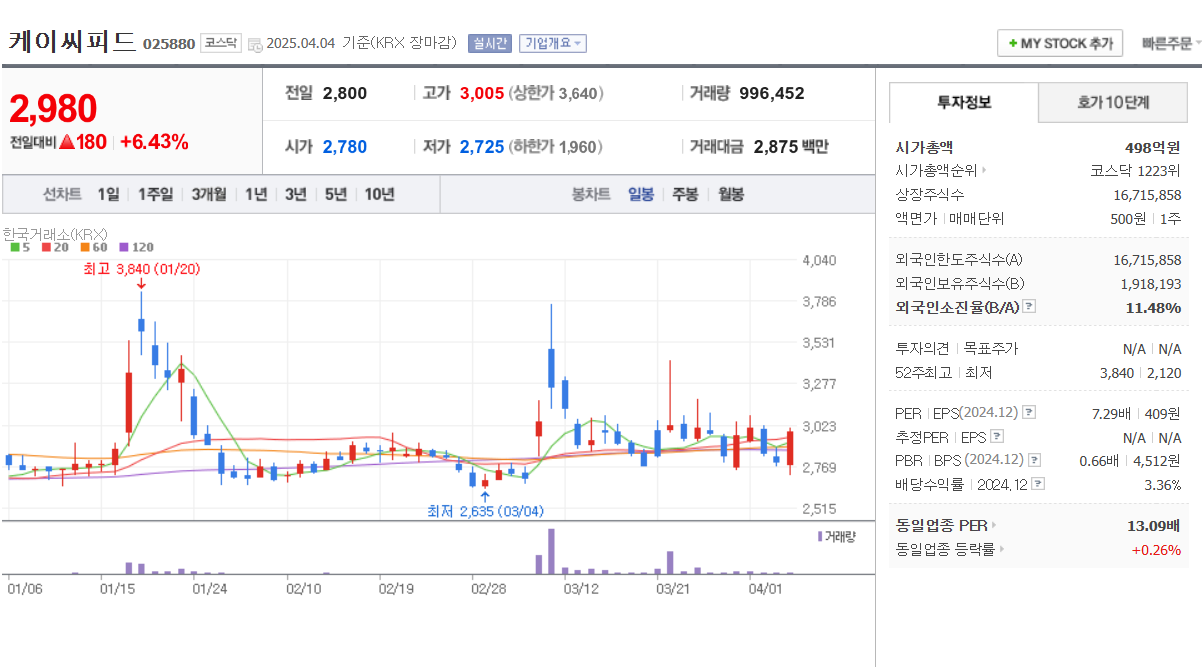
Task: Open help icon beside 추정PER EPS
Action: click(996, 437)
